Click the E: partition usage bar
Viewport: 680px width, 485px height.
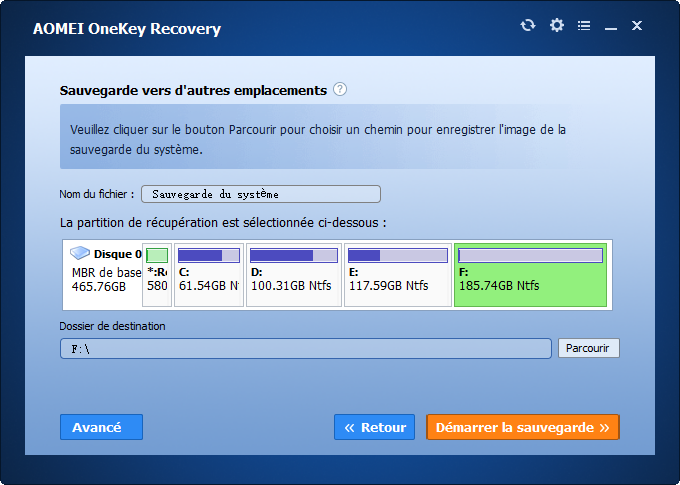(398, 256)
